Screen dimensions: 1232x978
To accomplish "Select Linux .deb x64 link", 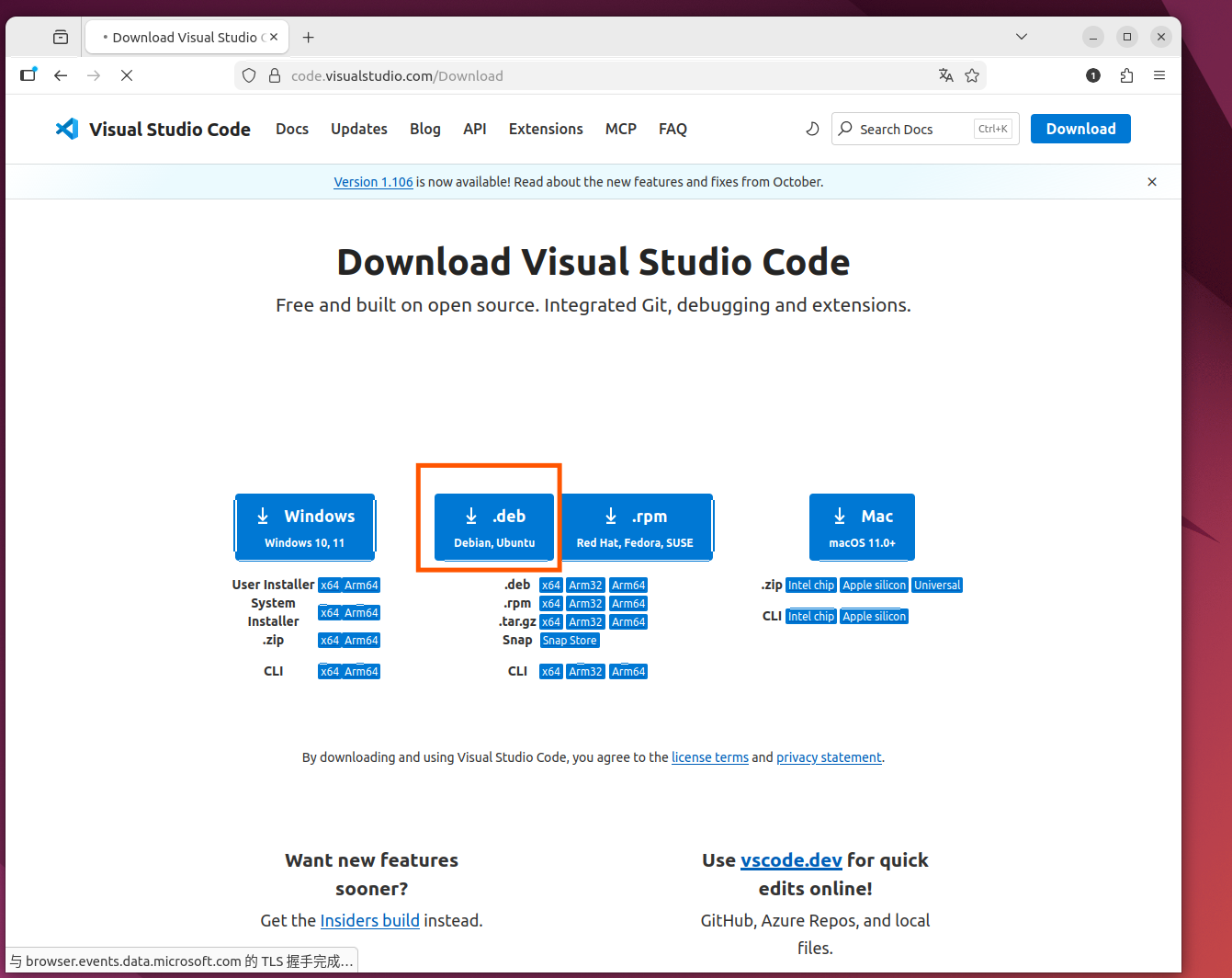I will [551, 586].
